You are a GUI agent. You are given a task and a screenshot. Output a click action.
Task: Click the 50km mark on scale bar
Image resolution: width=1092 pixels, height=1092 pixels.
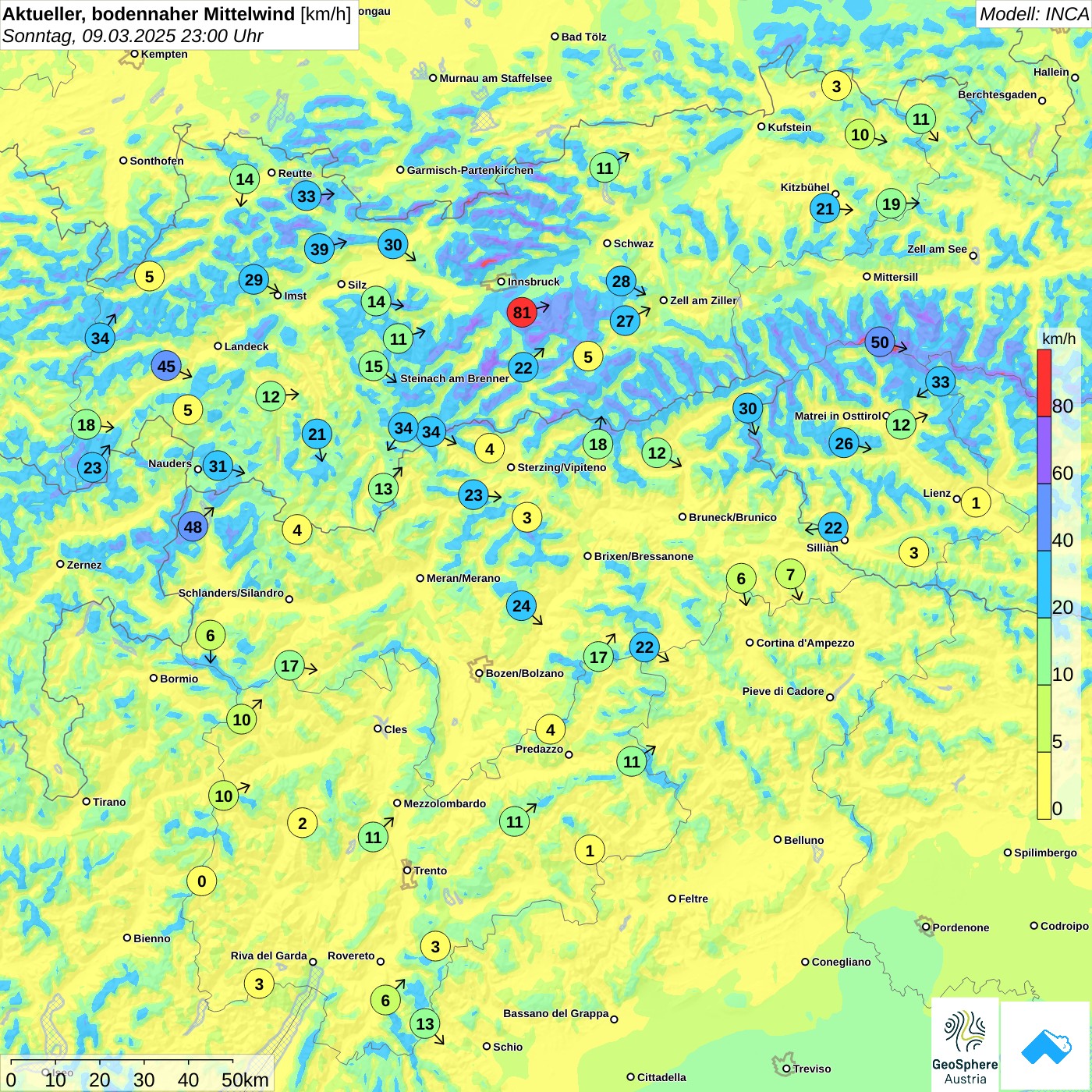[245, 1080]
